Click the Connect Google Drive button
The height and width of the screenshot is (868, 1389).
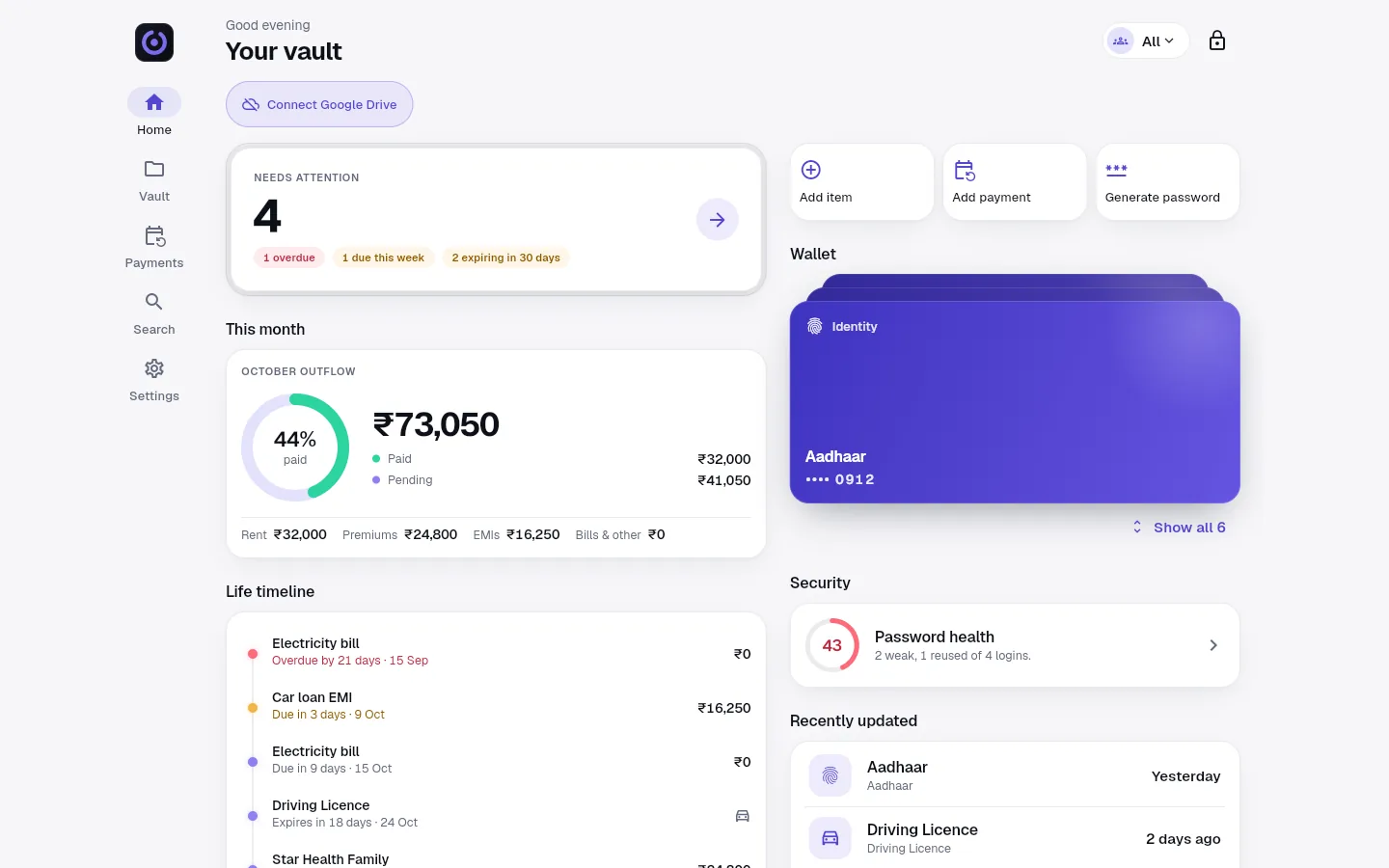pyautogui.click(x=319, y=104)
